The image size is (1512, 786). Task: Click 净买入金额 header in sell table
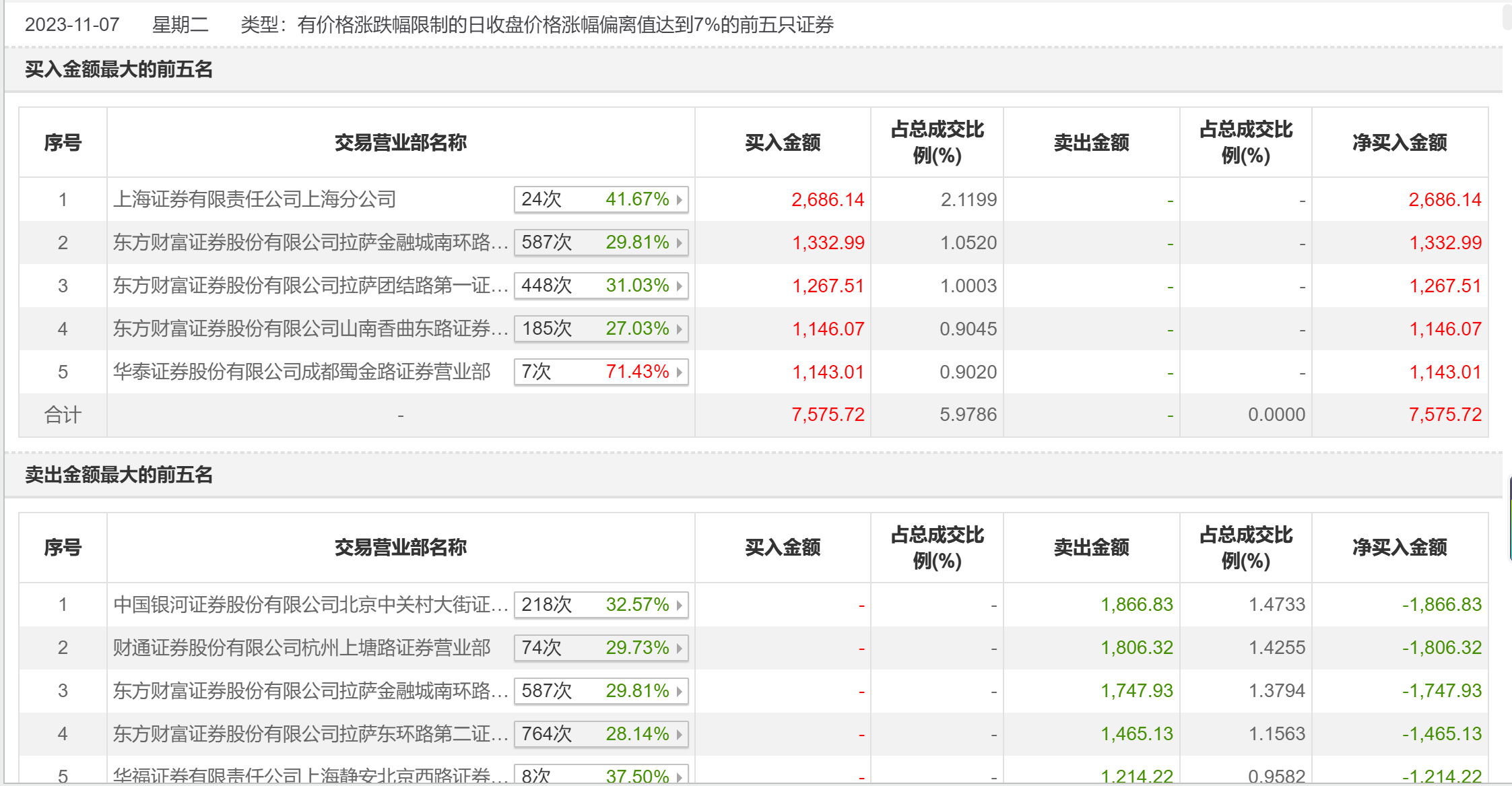coord(1400,548)
